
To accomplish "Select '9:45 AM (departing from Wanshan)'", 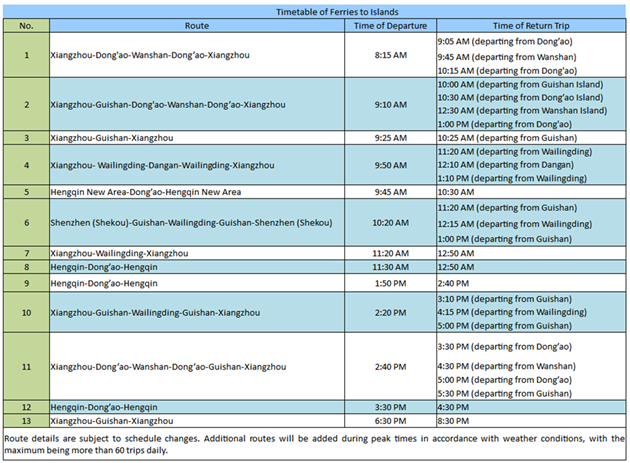I will coord(507,57).
